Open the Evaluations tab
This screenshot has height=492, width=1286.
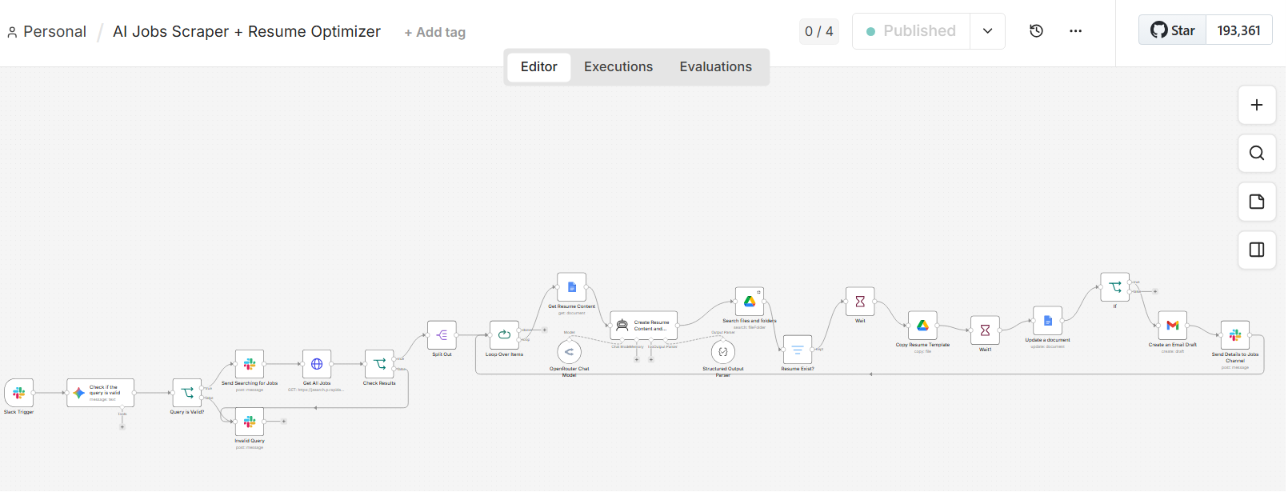(x=716, y=67)
